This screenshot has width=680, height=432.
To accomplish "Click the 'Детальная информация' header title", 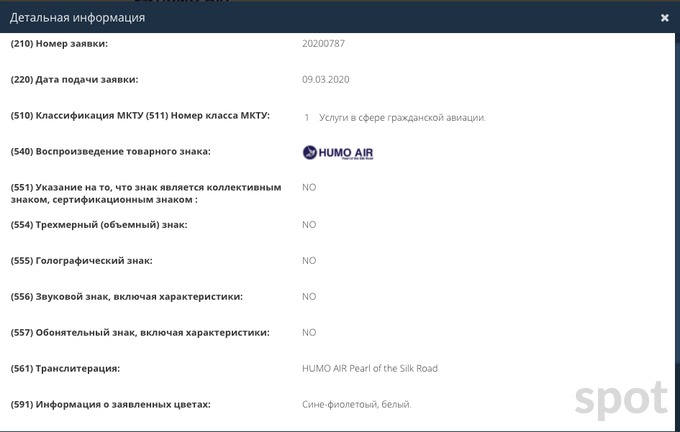I will 78,18.
